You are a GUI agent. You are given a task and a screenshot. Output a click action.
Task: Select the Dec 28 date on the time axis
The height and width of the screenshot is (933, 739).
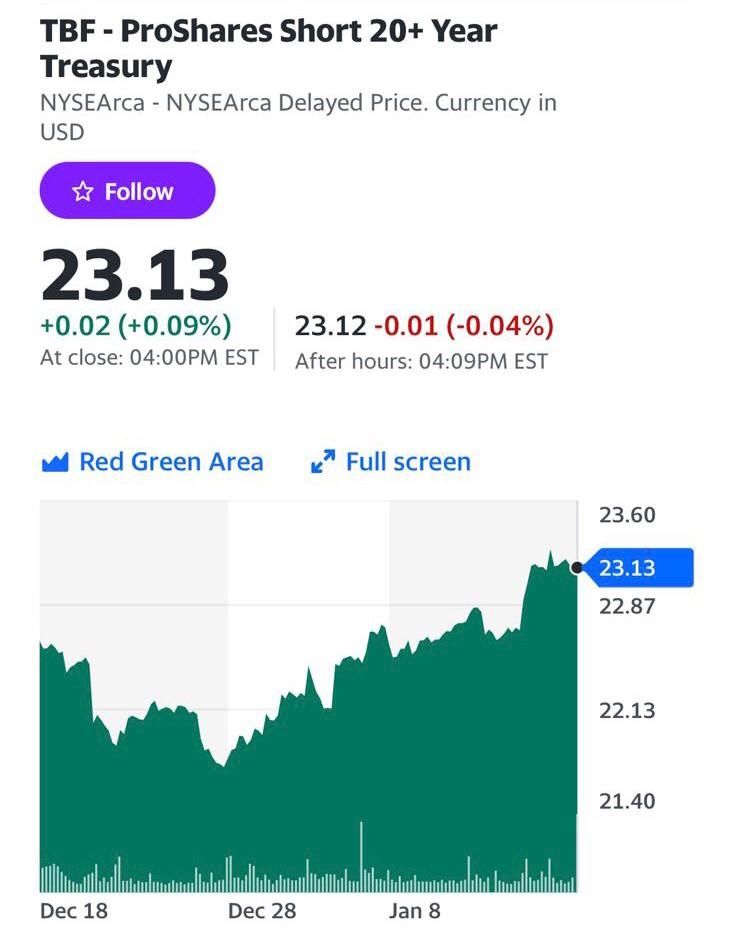261,911
